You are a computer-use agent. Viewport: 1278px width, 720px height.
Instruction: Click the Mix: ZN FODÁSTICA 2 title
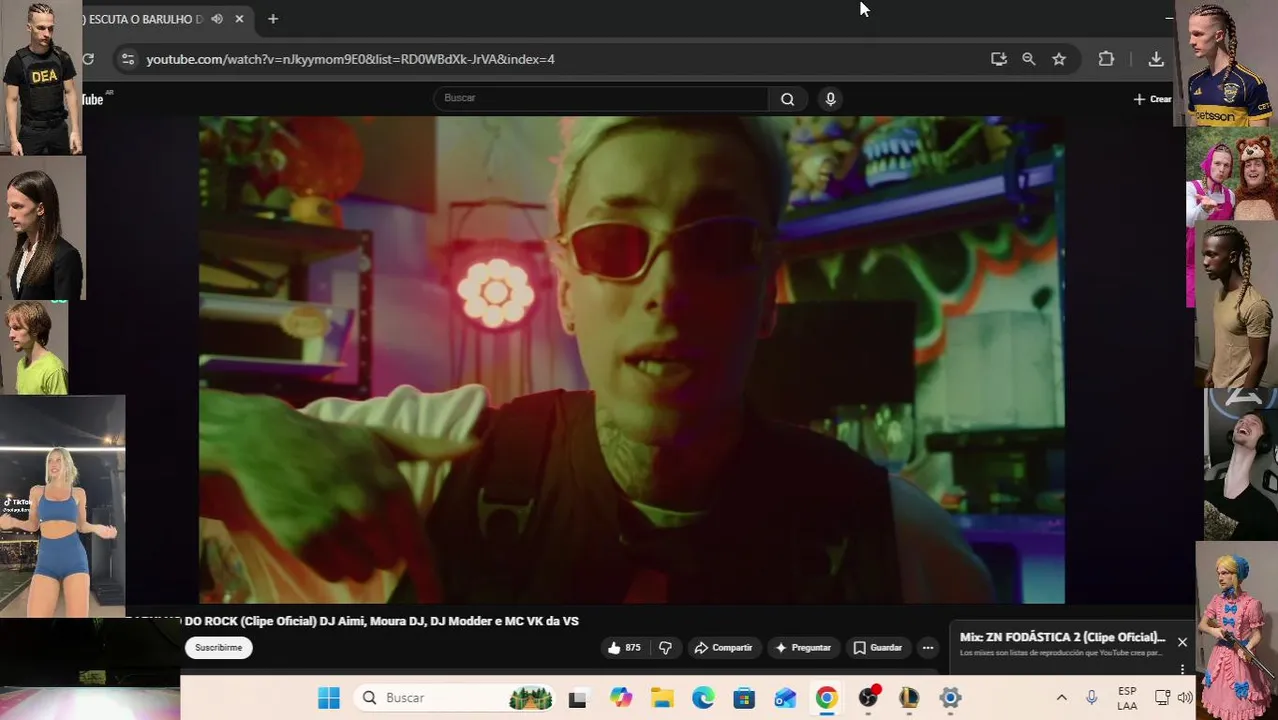pyautogui.click(x=1062, y=637)
